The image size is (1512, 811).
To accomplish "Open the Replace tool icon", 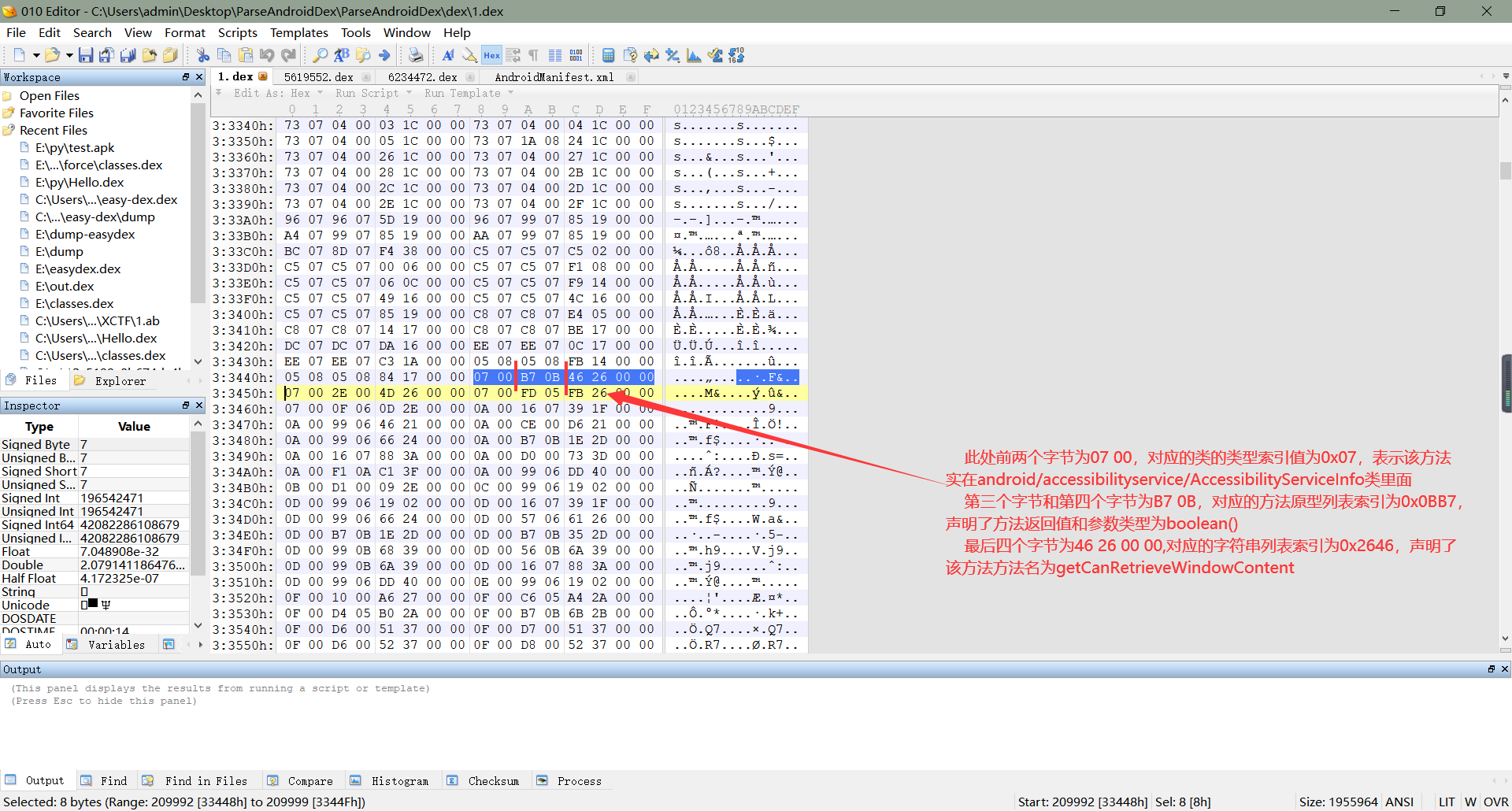I will click(341, 55).
